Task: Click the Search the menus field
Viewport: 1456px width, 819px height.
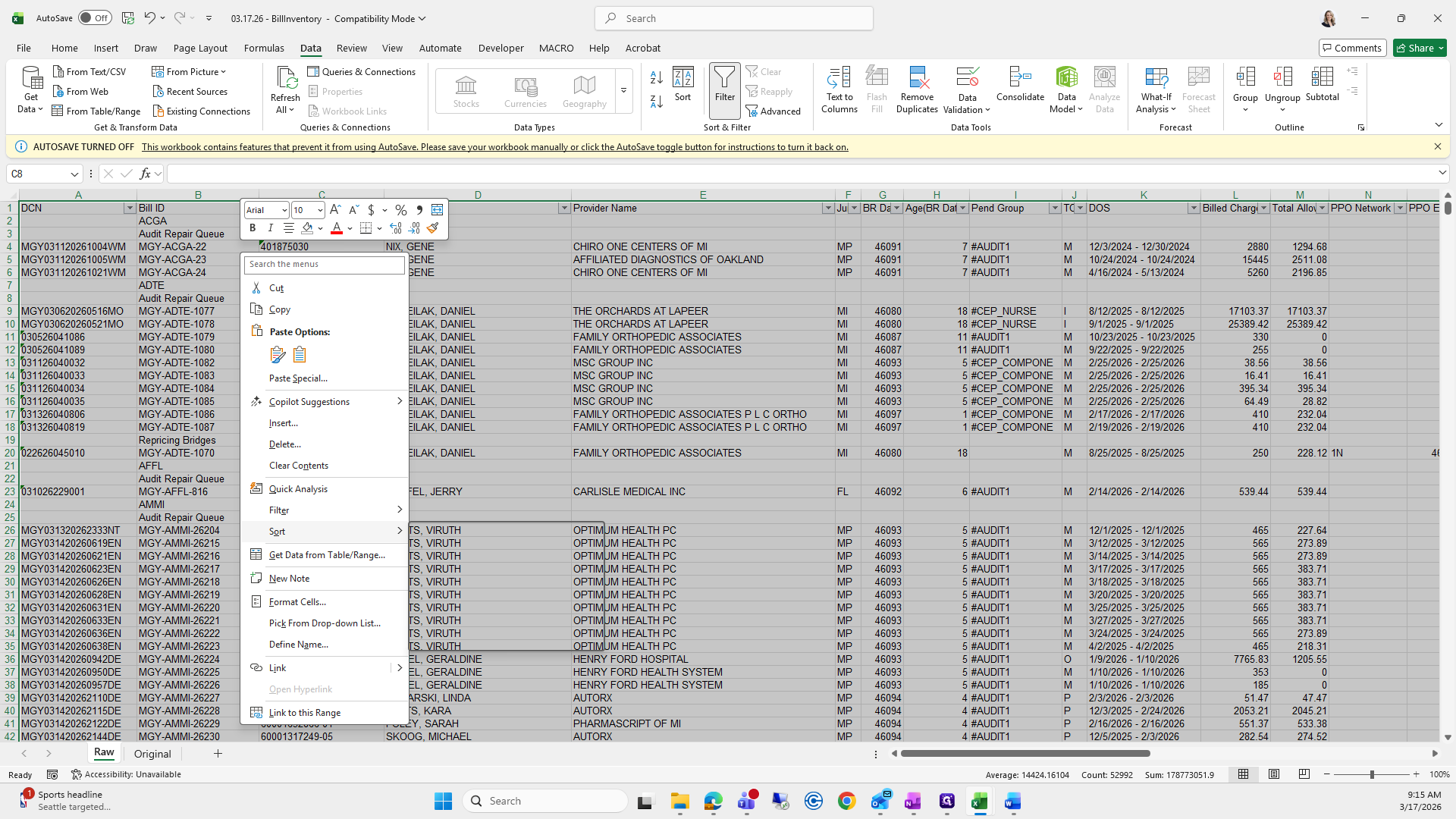Action: point(324,264)
